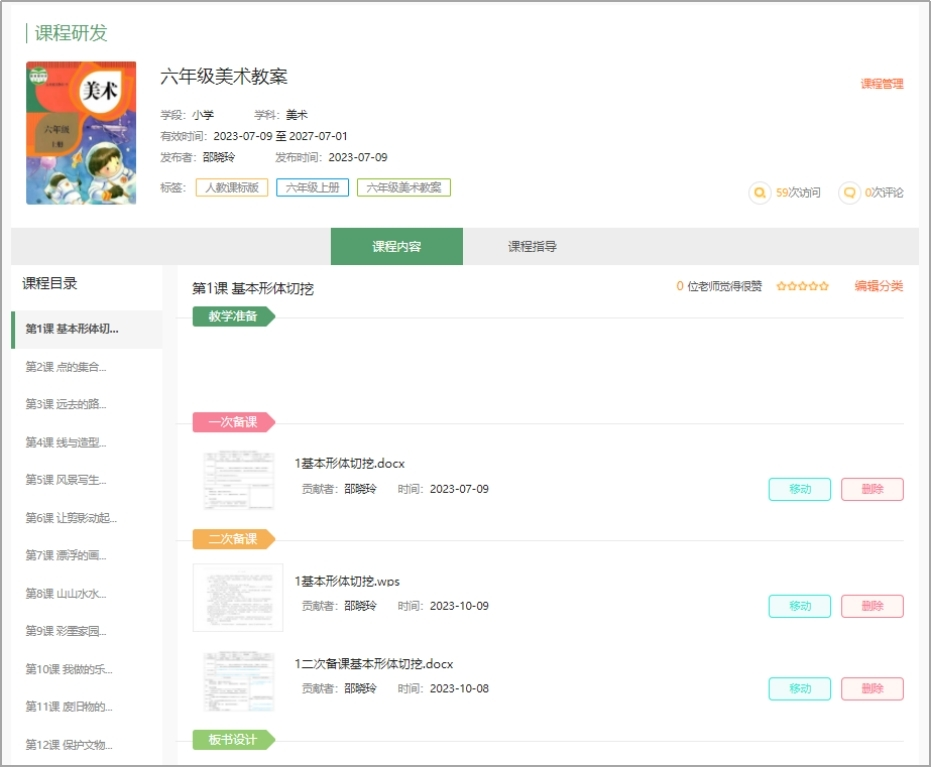This screenshot has height=768, width=931.
Task: Switch to the 课程指导 tab
Action: coord(532,247)
